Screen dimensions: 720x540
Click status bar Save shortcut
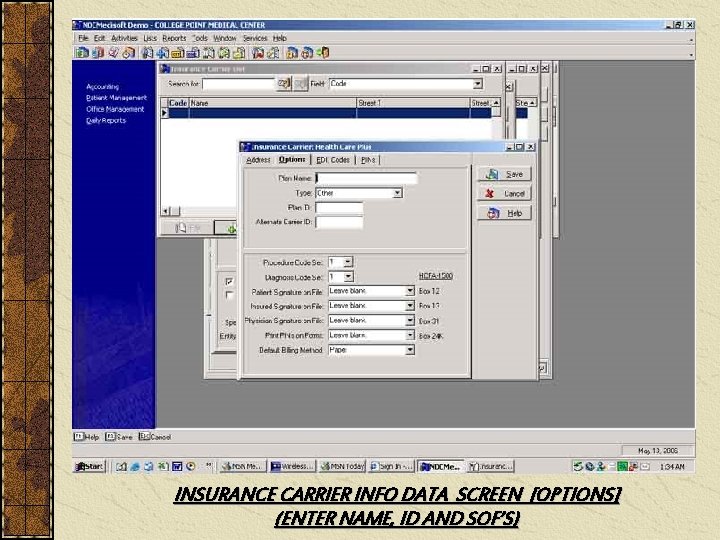click(x=119, y=437)
